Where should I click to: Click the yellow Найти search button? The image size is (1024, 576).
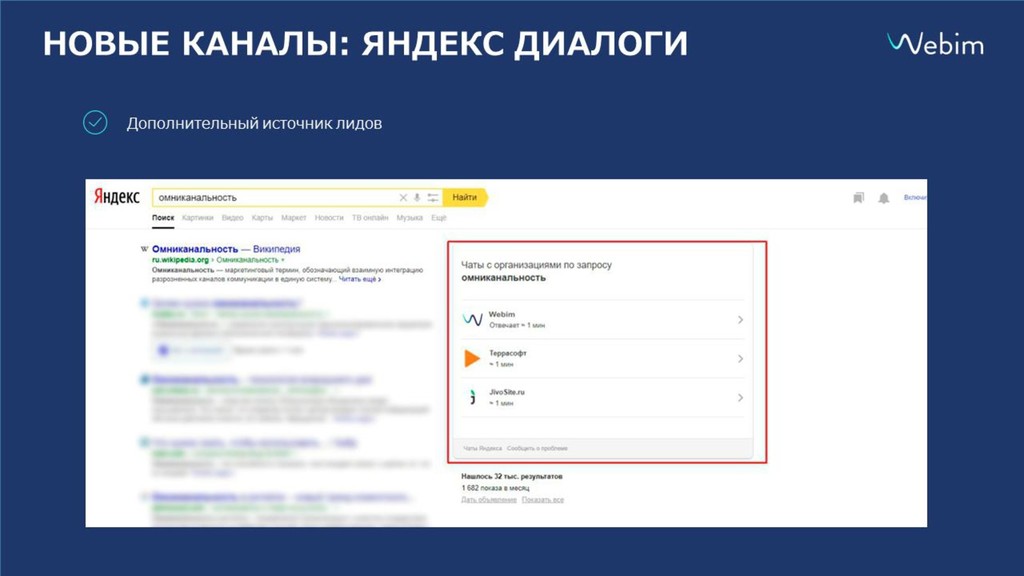coord(465,197)
